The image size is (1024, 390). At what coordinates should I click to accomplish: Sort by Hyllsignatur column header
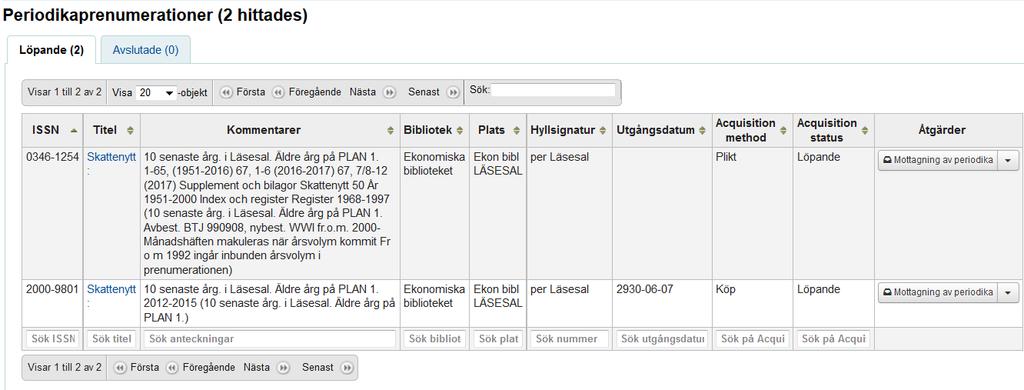[x=569, y=130]
